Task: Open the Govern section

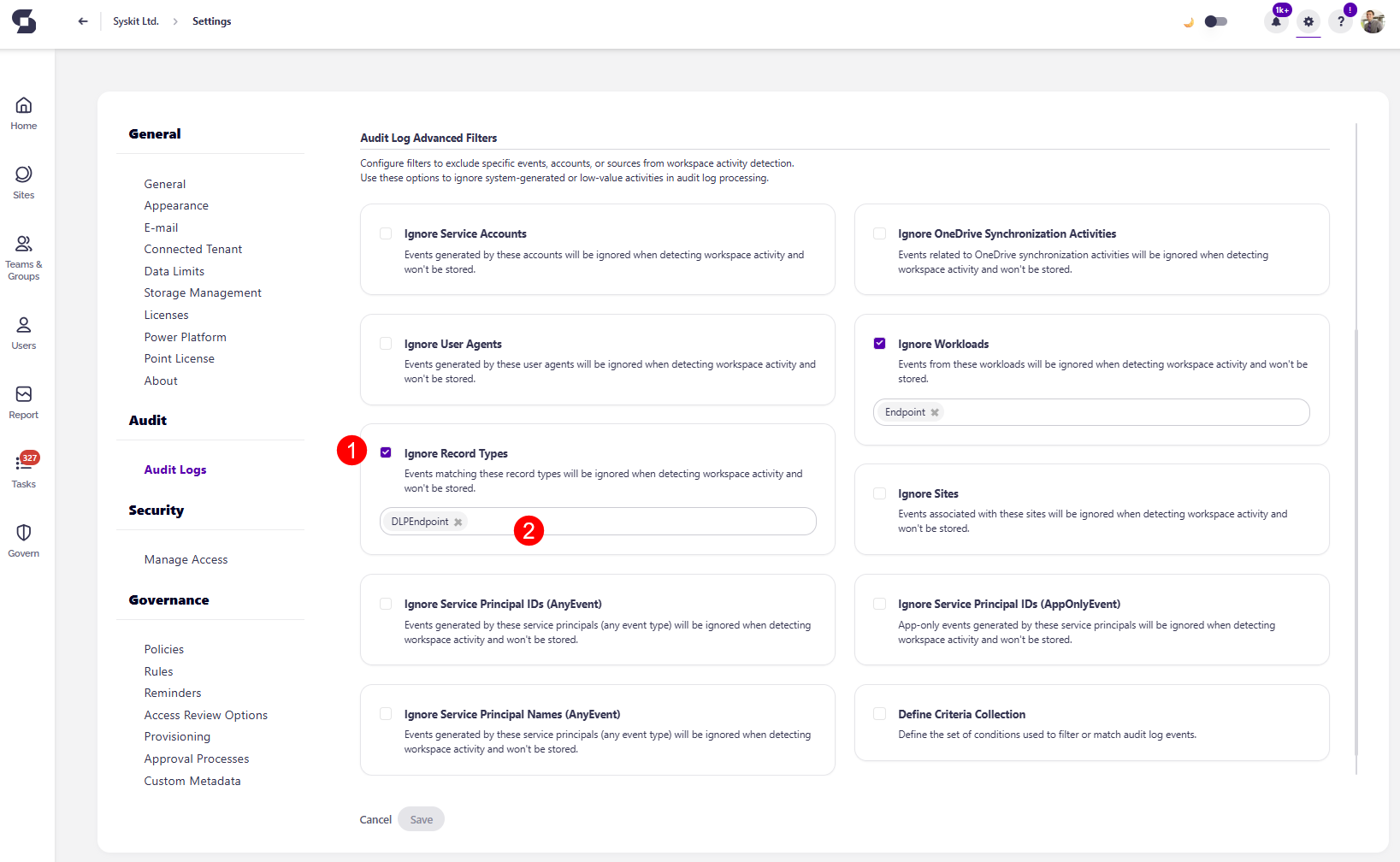Action: (x=23, y=540)
